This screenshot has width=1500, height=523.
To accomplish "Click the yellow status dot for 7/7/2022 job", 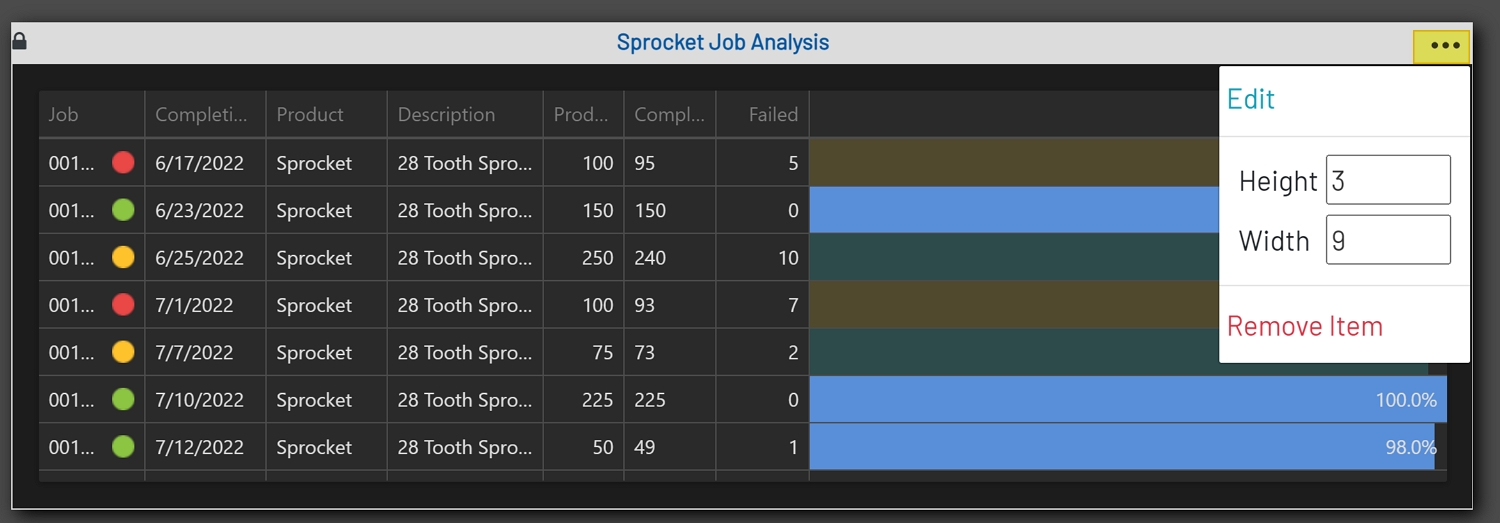I will (123, 352).
